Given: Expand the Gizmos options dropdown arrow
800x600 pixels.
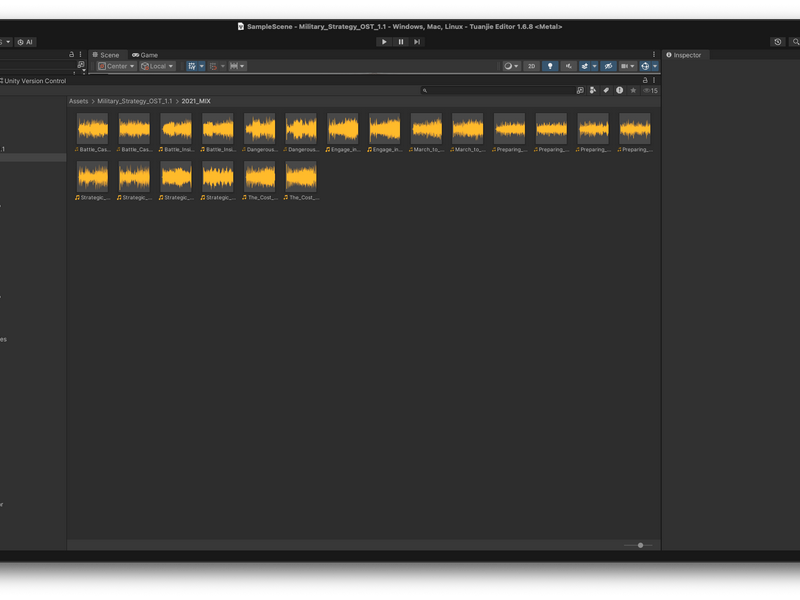Looking at the screenshot, I should coord(655,66).
